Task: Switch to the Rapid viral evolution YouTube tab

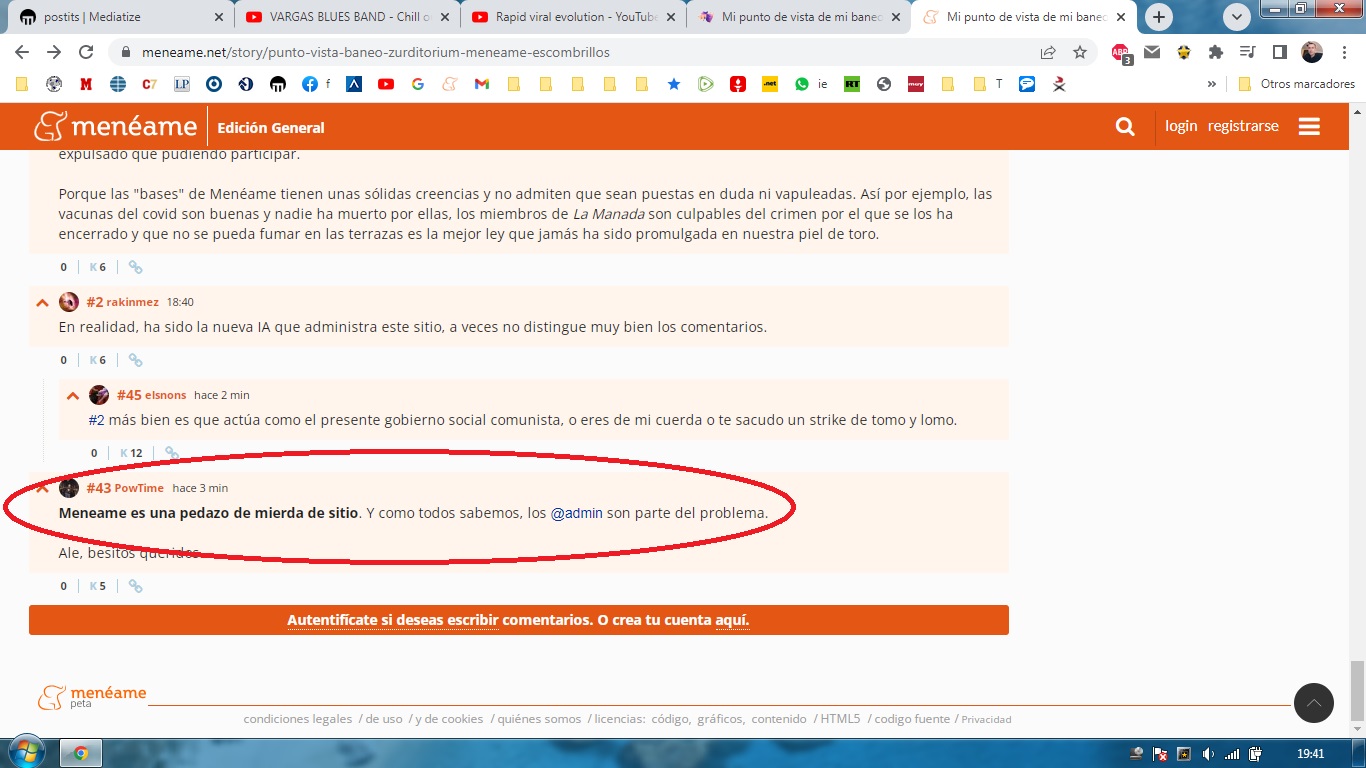Action: [x=573, y=17]
